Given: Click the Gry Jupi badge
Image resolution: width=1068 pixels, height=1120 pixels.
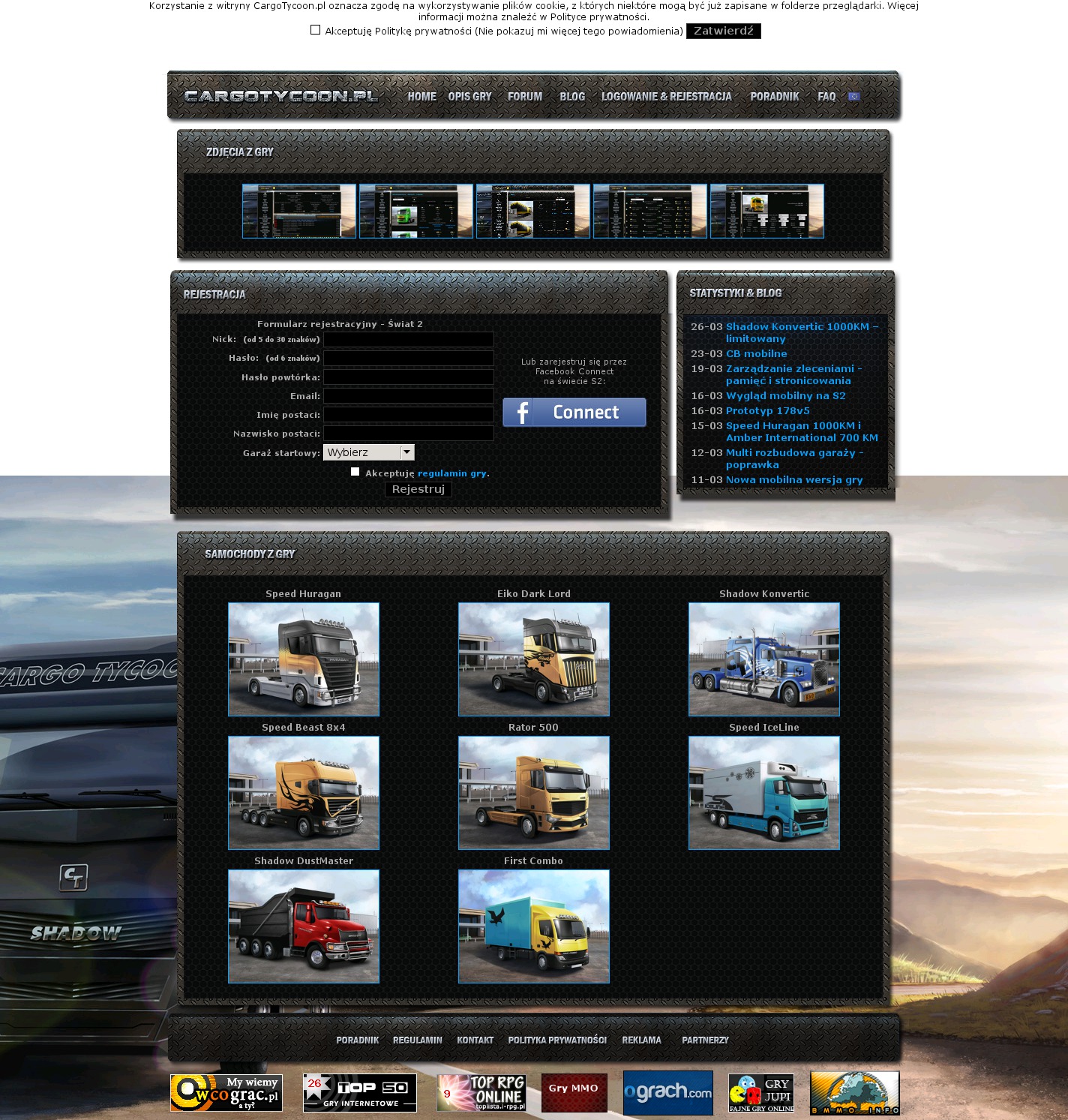Looking at the screenshot, I should 760,1093.
